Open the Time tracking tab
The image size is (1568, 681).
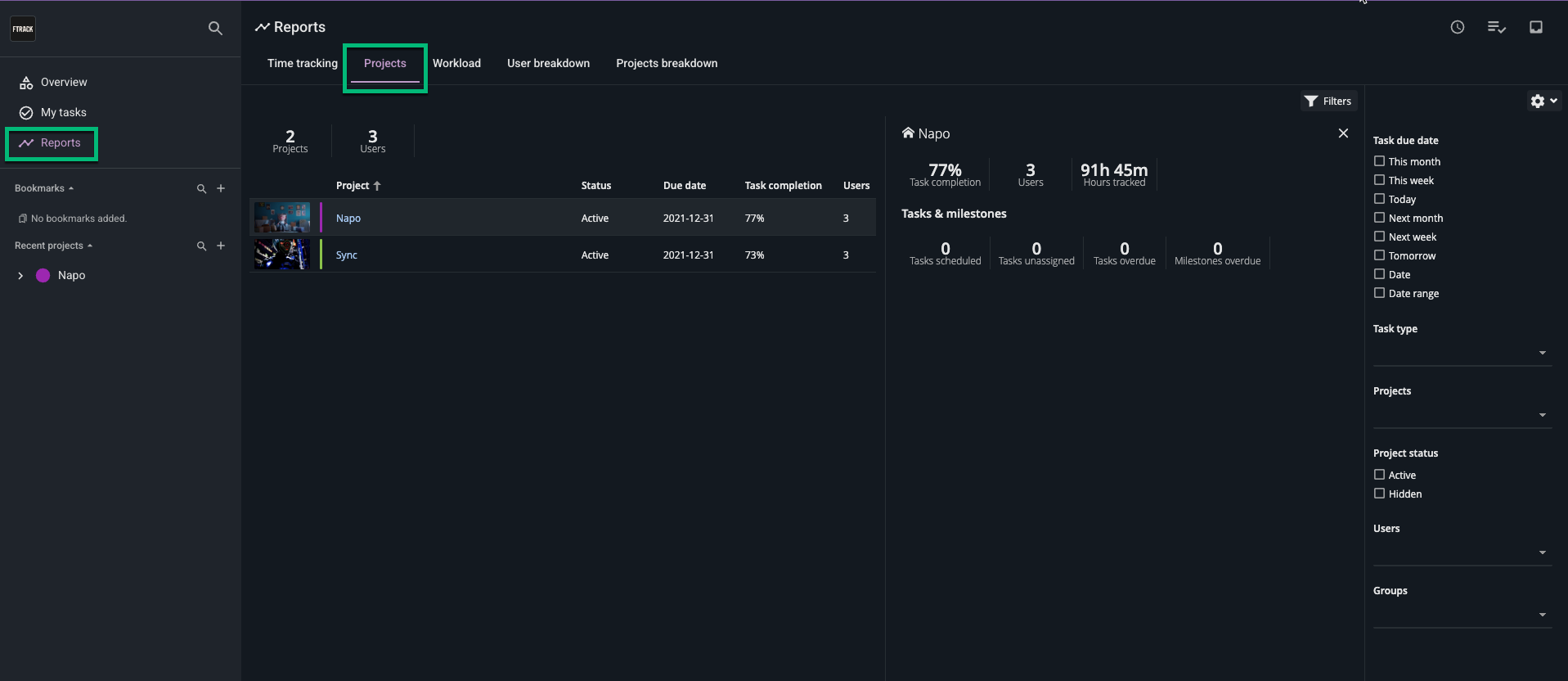point(302,63)
